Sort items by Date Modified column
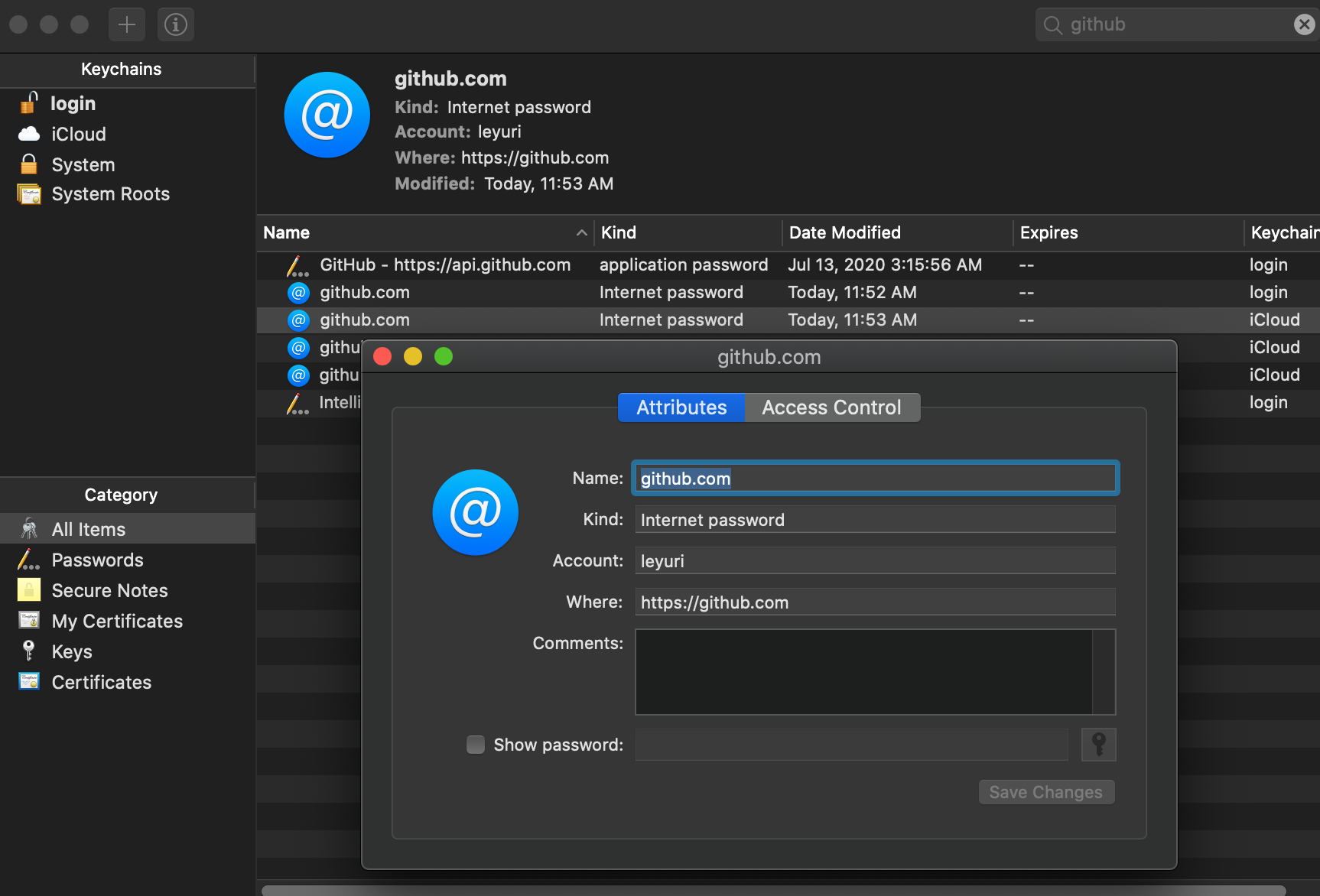This screenshot has height=896, width=1320. pyautogui.click(x=898, y=232)
